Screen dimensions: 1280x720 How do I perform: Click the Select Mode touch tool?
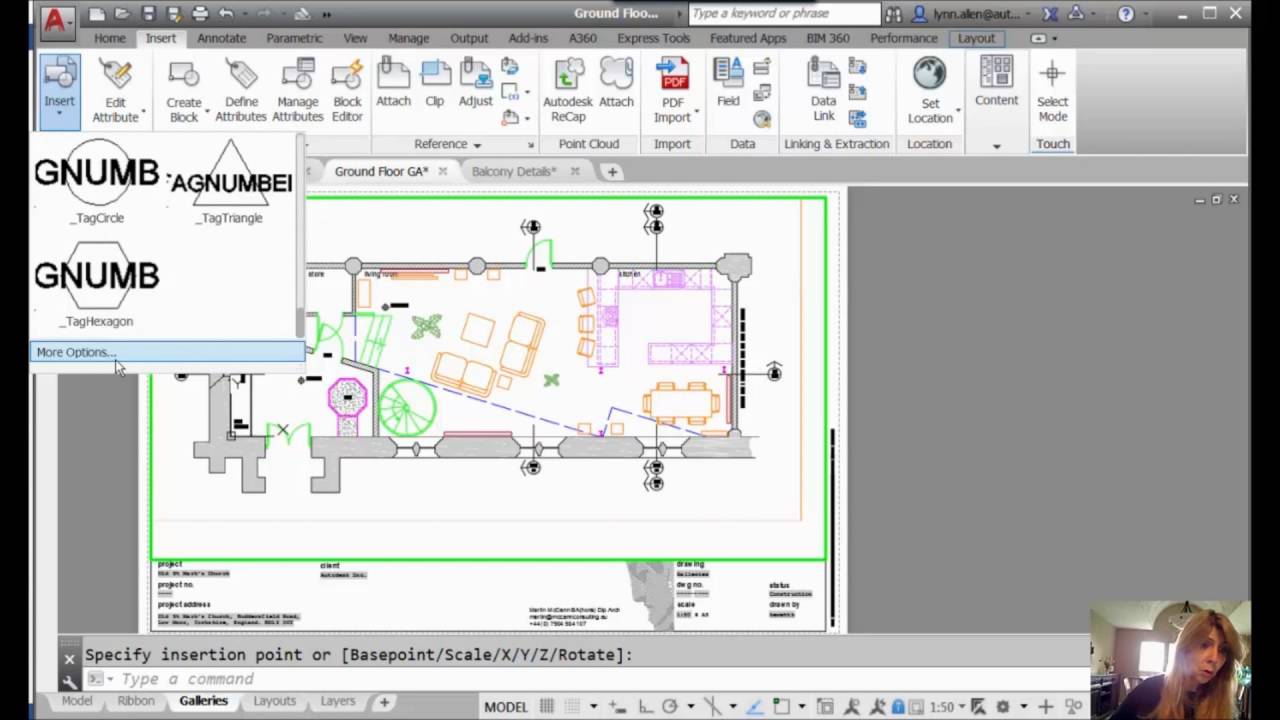1053,90
